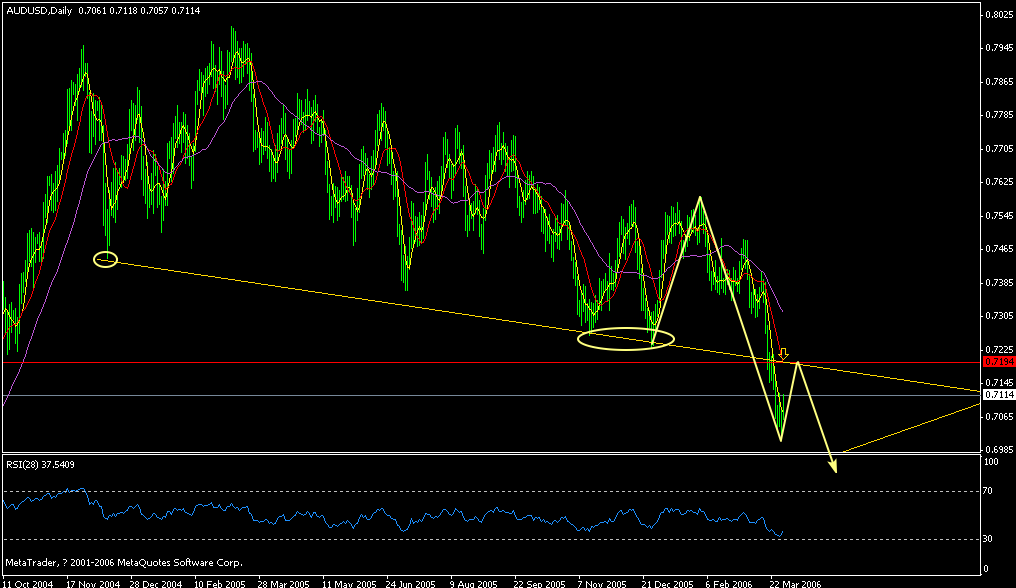Select the RSI(28) 37.5409 indicator label
This screenshot has height=588, width=1016.
click(x=40, y=463)
